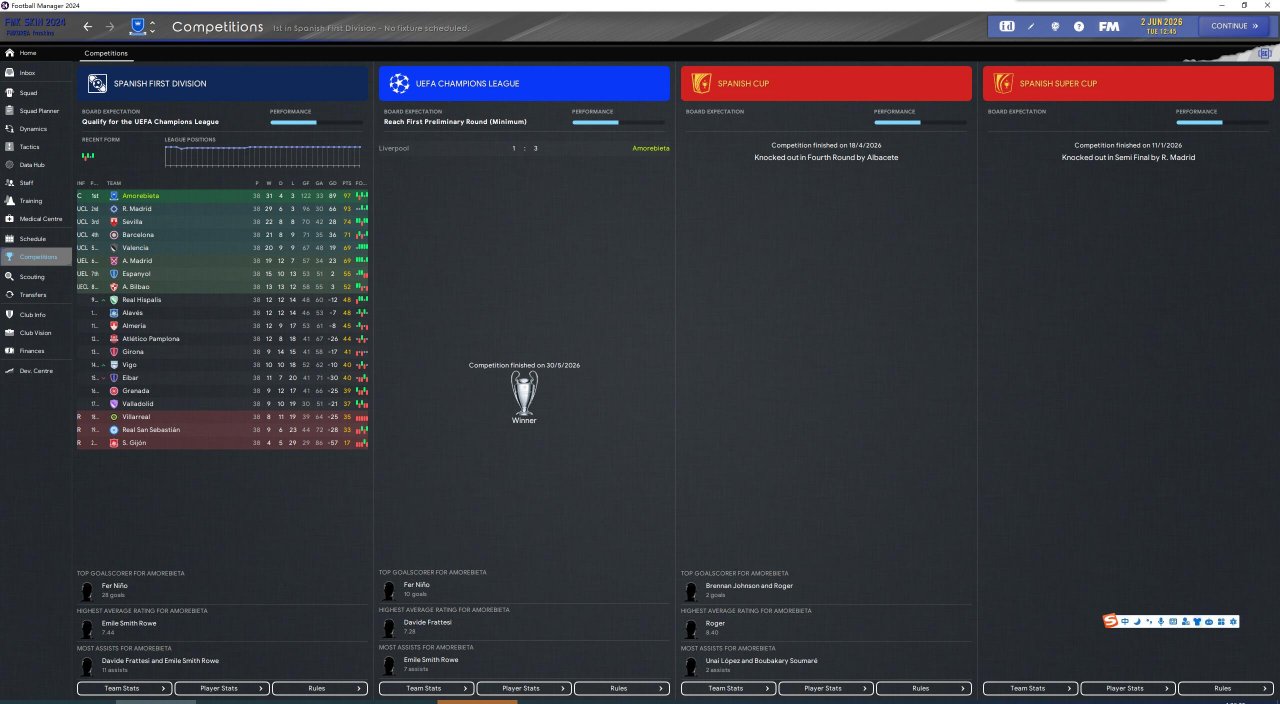
Task: Go back with the left arrow
Action: pyautogui.click(x=88, y=27)
